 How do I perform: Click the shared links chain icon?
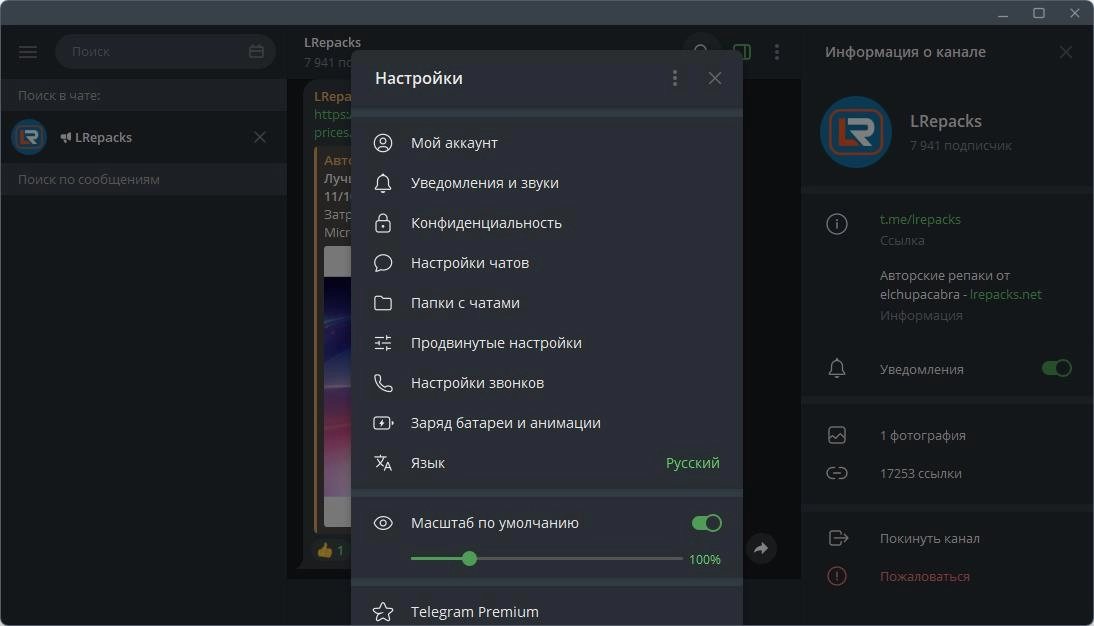[x=837, y=473]
